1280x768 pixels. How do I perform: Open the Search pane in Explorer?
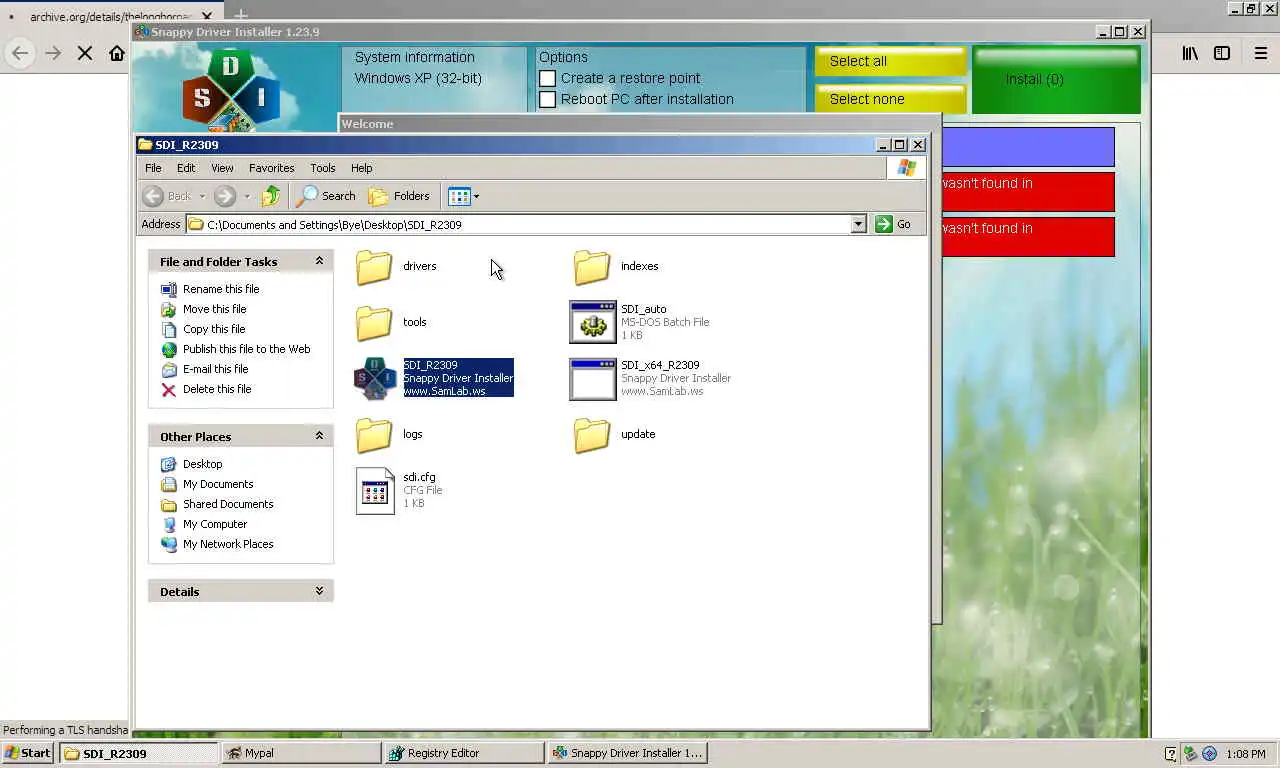[x=326, y=196]
